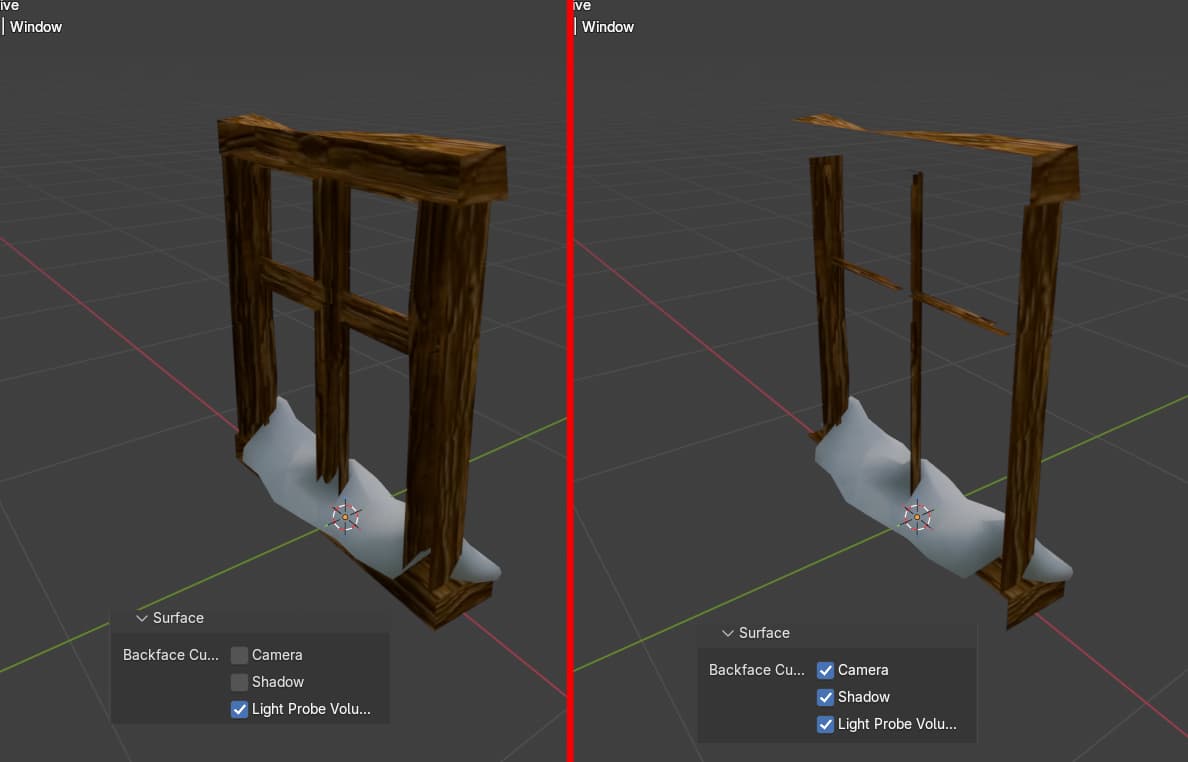Click the 3D cursor in right viewport
Image resolution: width=1188 pixels, height=762 pixels.
pyautogui.click(x=917, y=517)
